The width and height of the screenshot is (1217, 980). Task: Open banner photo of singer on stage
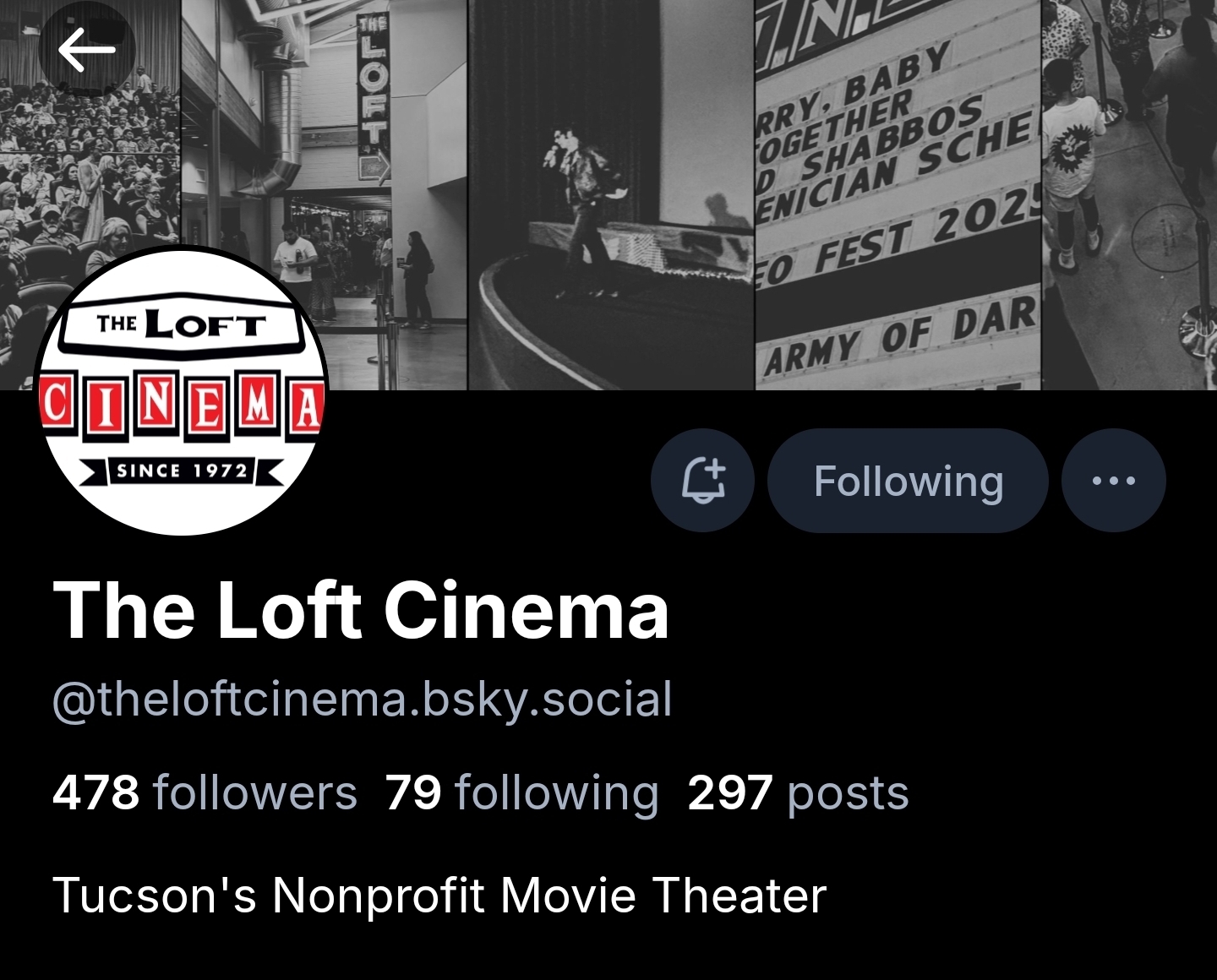(610, 194)
